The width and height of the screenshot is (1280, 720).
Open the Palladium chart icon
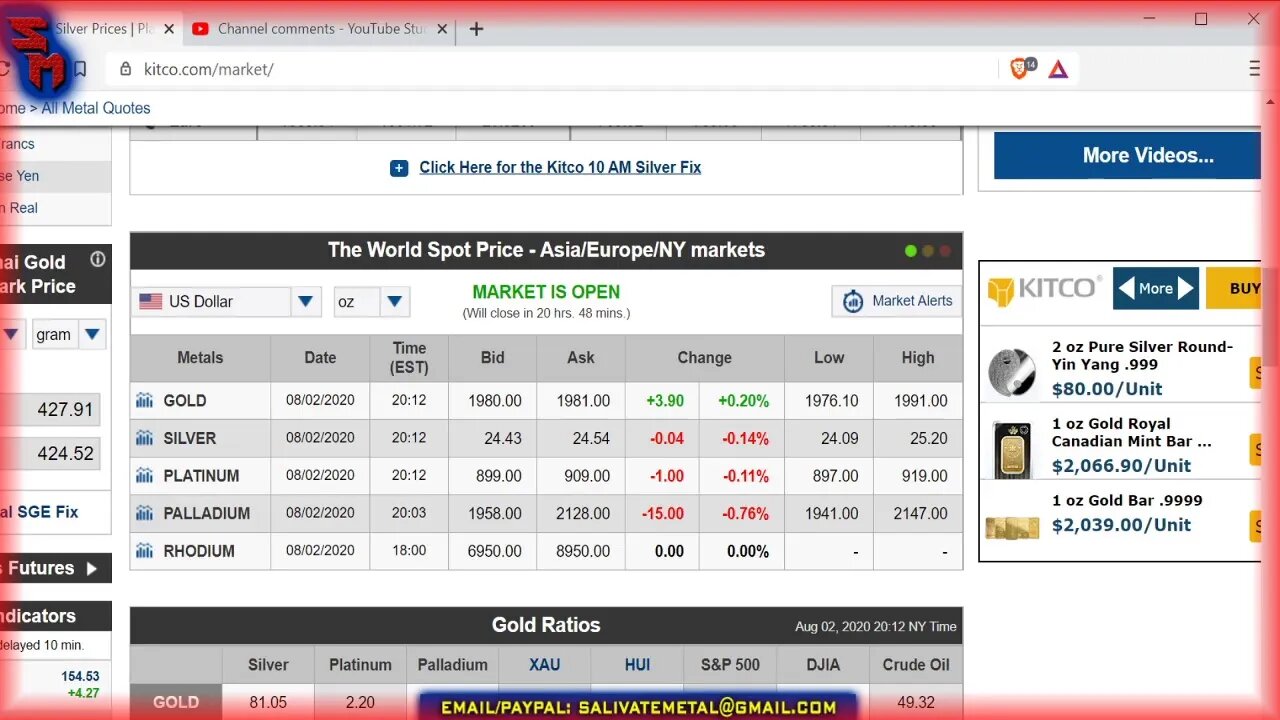coord(145,513)
